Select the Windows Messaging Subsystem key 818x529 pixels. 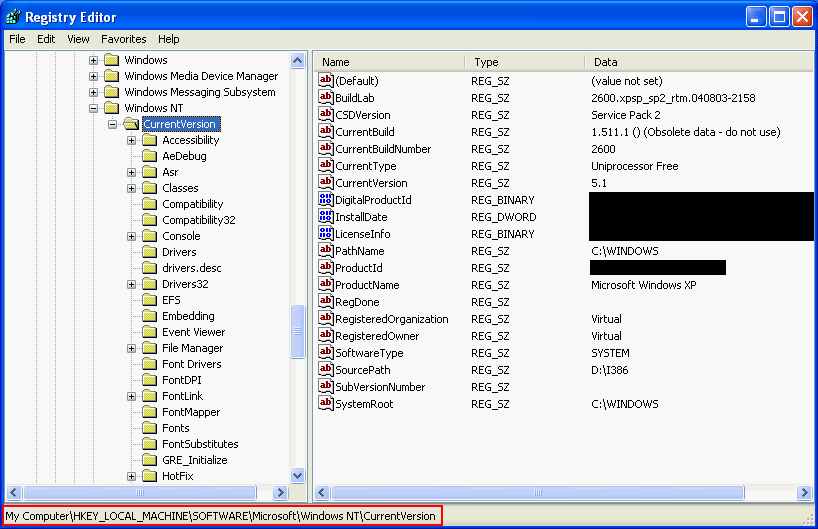pyautogui.click(x=200, y=92)
